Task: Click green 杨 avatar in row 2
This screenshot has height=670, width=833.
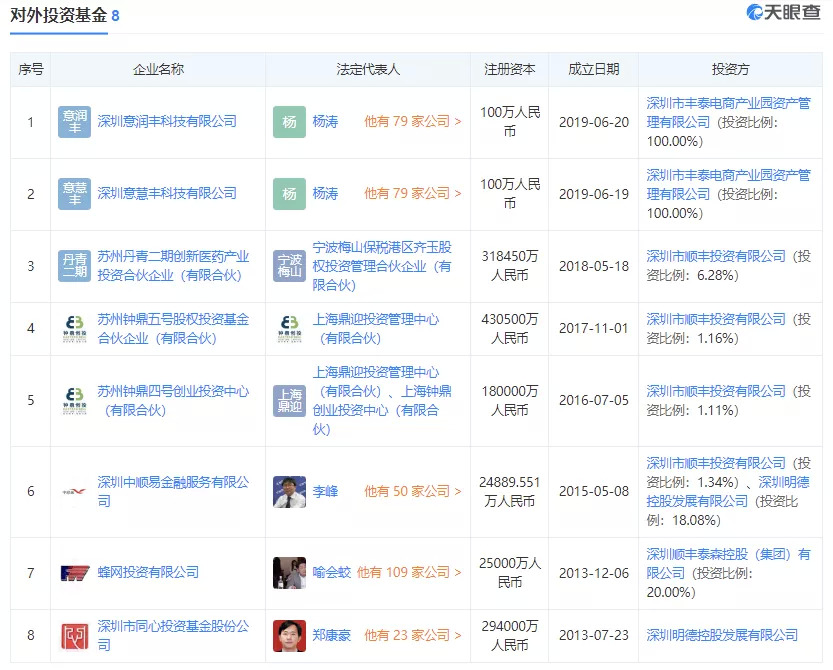Action: (289, 193)
